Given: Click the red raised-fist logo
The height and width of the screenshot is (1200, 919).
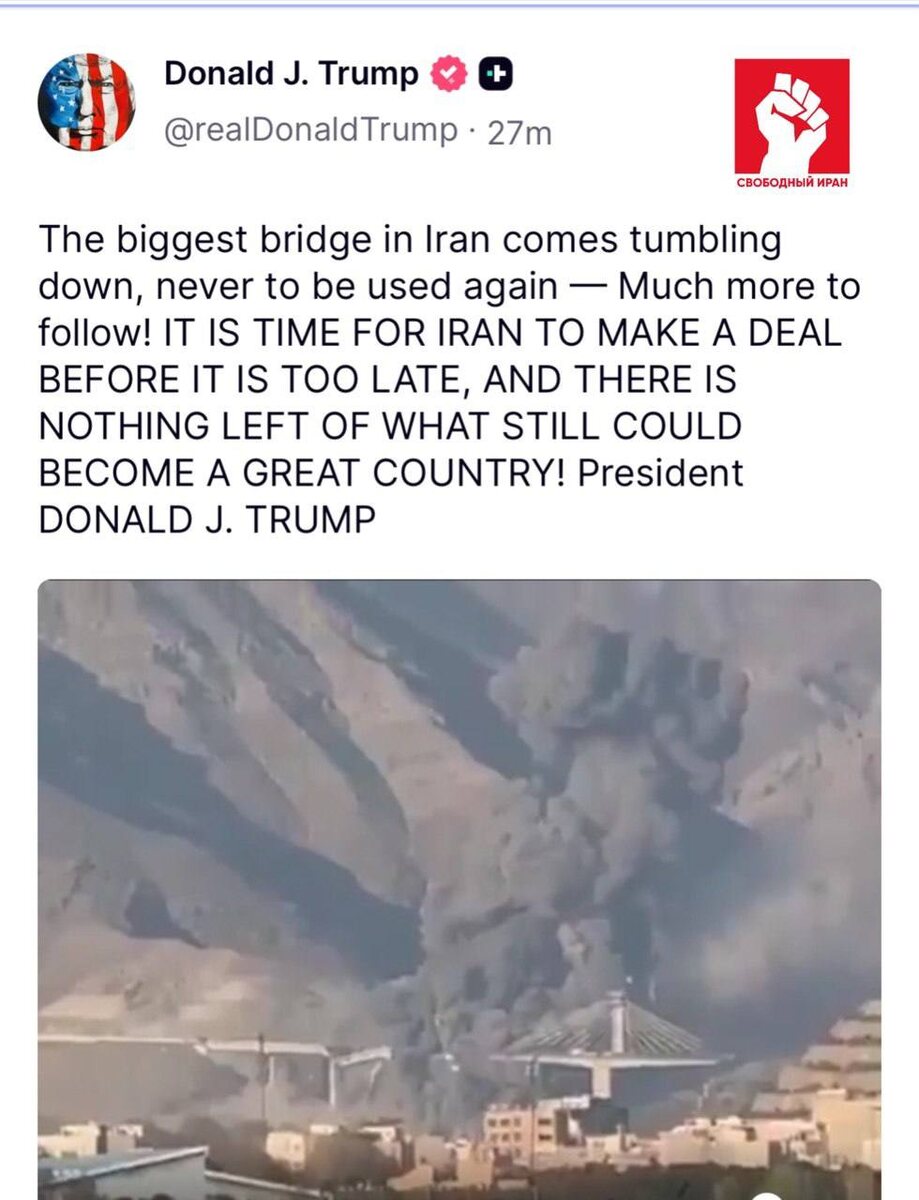Looking at the screenshot, I should [x=791, y=116].
